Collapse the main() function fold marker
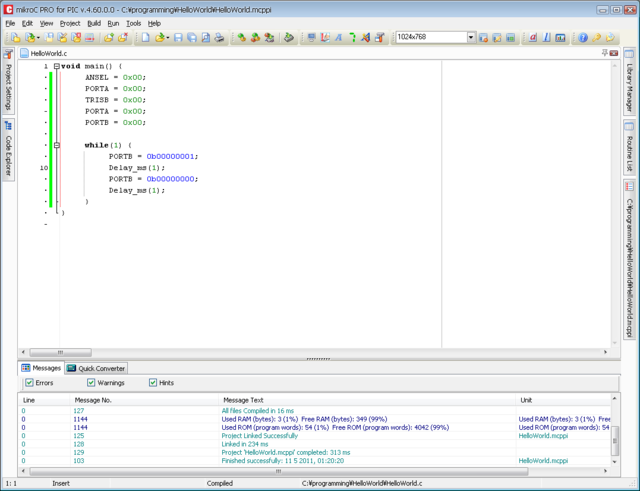 click(57, 66)
